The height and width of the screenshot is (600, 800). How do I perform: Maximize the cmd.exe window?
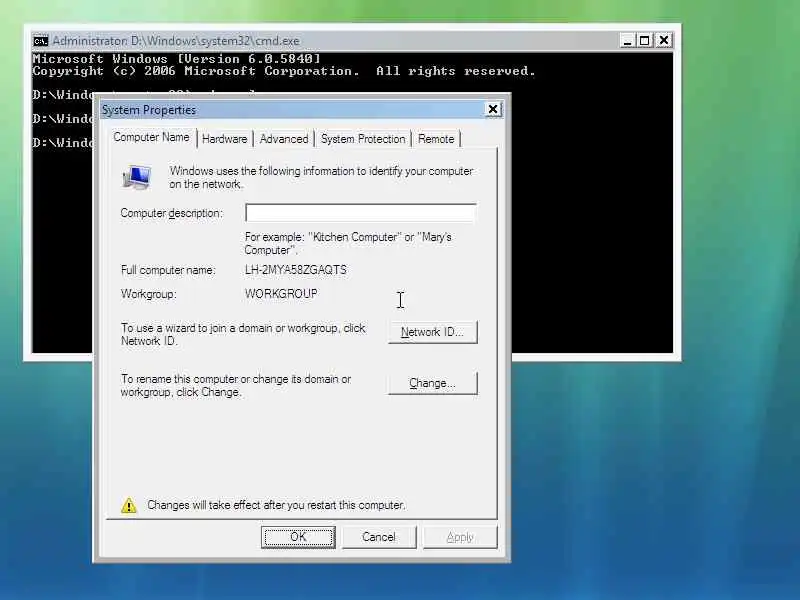point(645,40)
